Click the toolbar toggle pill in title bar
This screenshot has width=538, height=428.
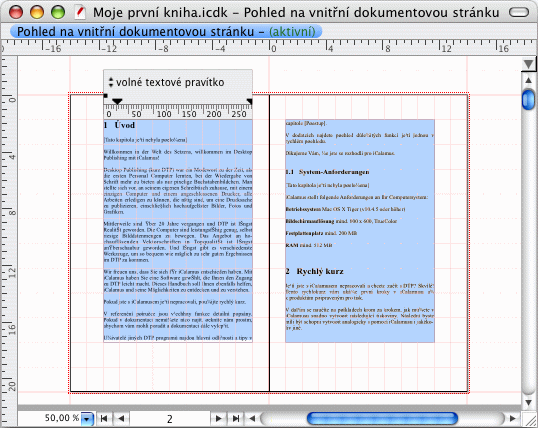(x=519, y=12)
